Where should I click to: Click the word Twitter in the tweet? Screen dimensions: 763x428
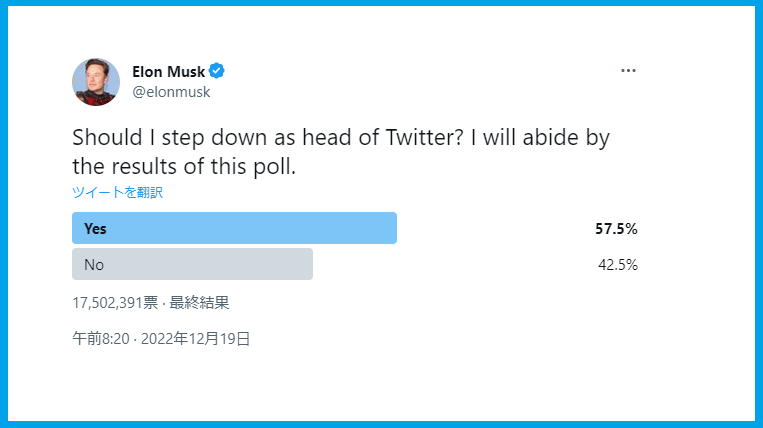(424, 138)
